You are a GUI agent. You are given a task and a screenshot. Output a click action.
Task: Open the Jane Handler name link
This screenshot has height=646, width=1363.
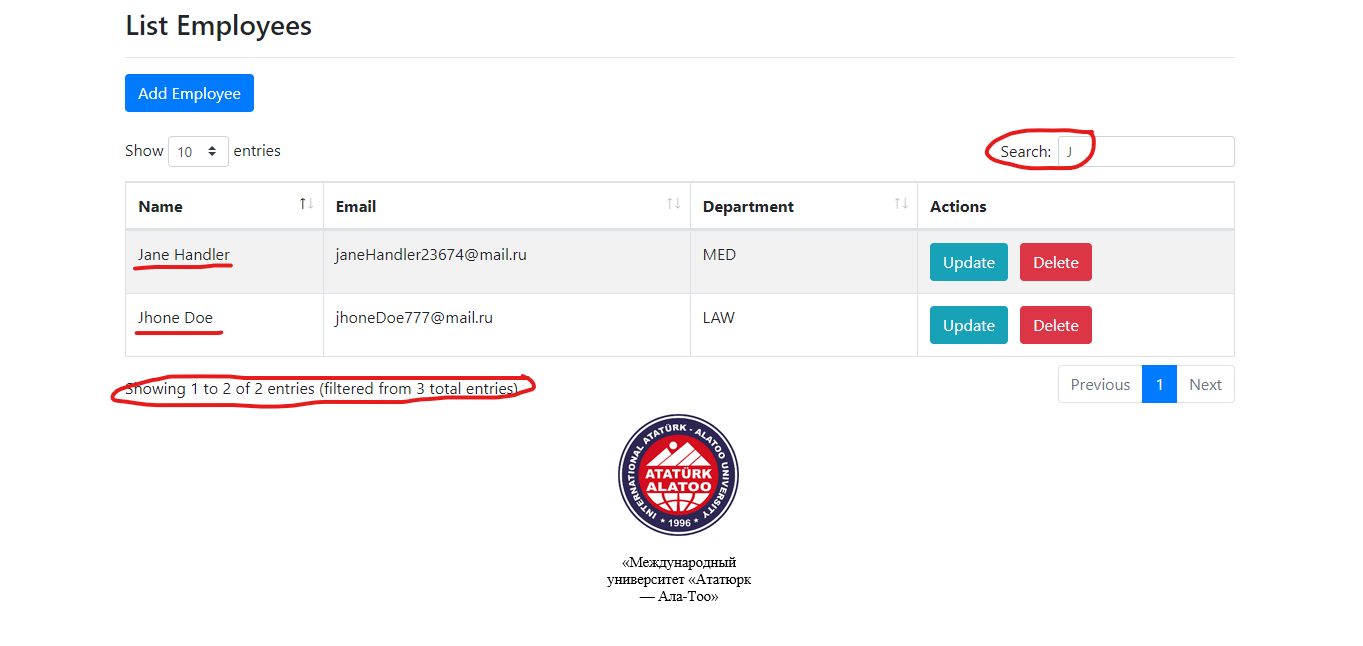point(183,254)
